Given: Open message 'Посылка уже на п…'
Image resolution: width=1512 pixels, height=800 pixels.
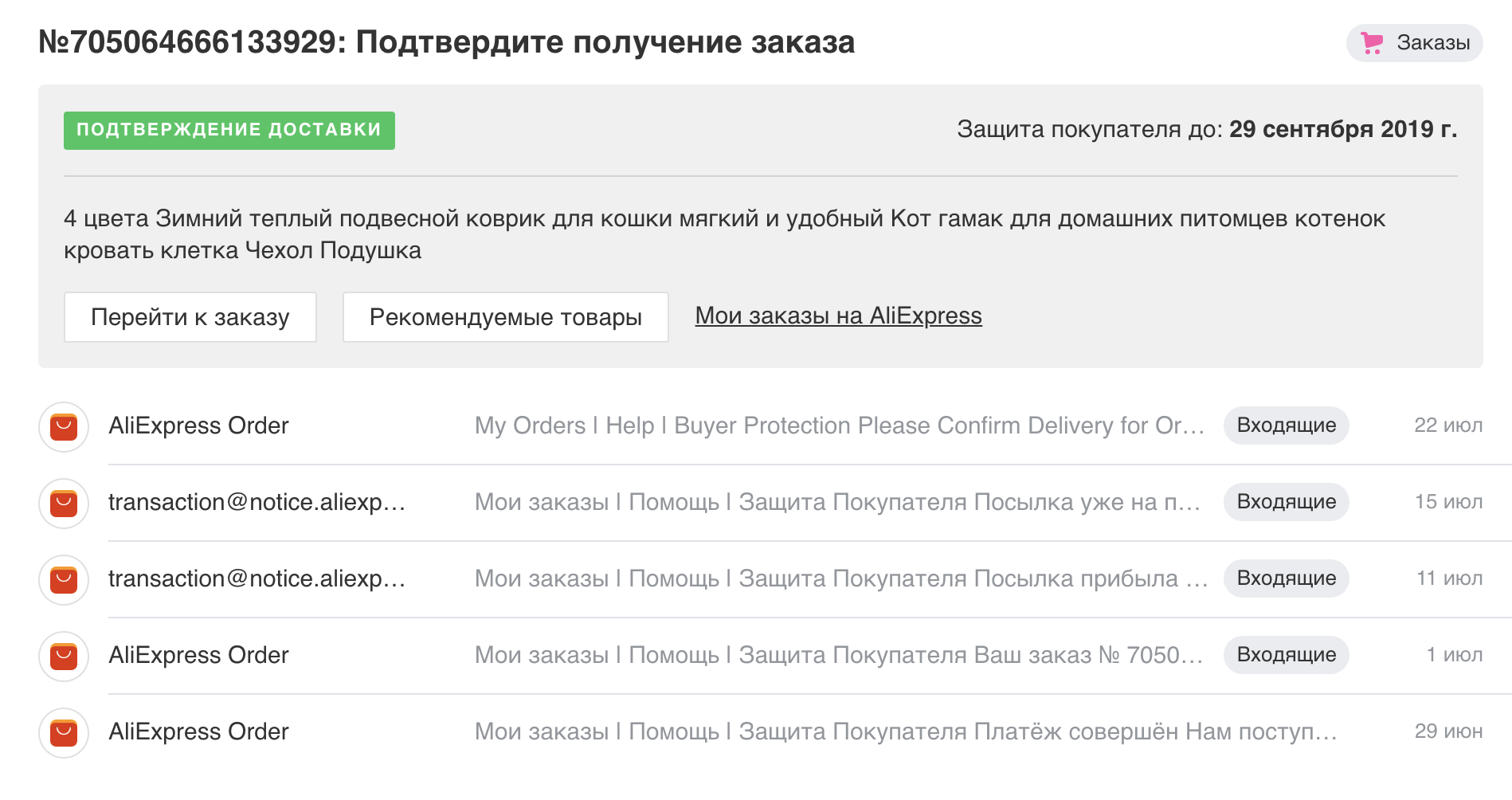Looking at the screenshot, I should 838,502.
